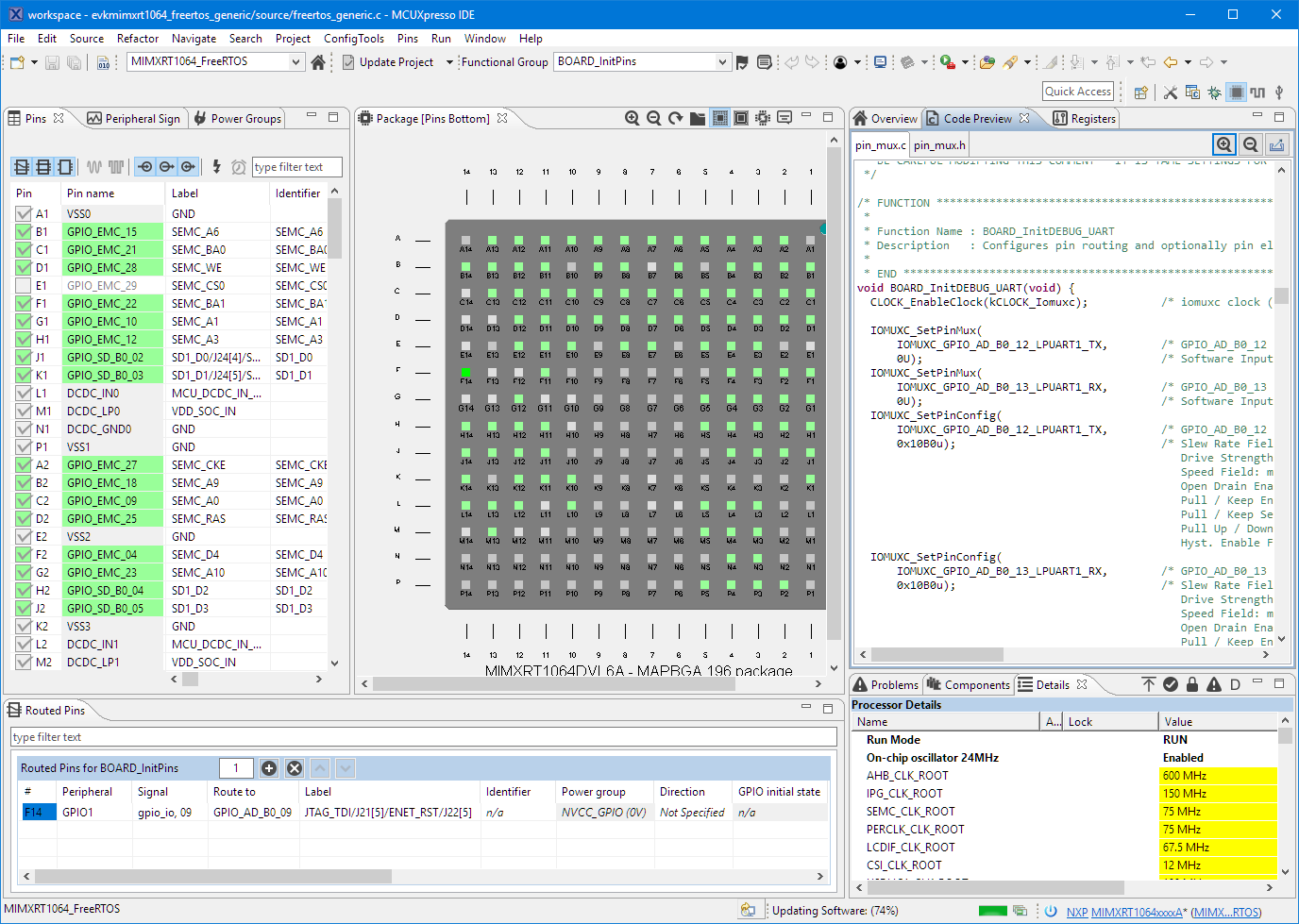Zoom out in Code Preview panel
This screenshot has width=1299, height=924.
[1250, 144]
